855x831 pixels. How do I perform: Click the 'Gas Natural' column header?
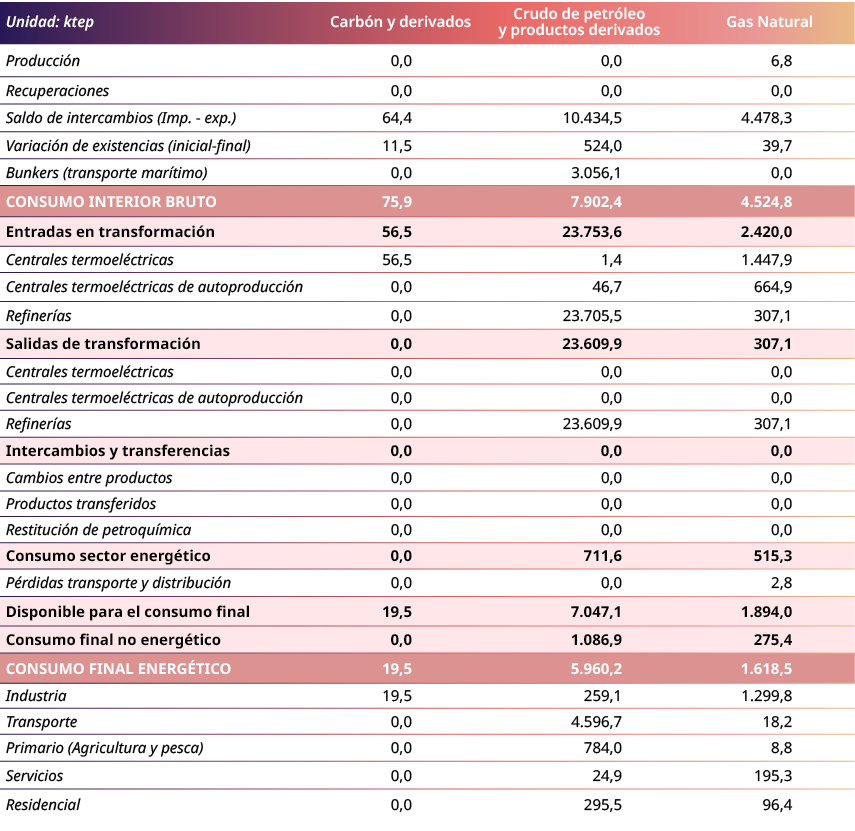pos(769,22)
